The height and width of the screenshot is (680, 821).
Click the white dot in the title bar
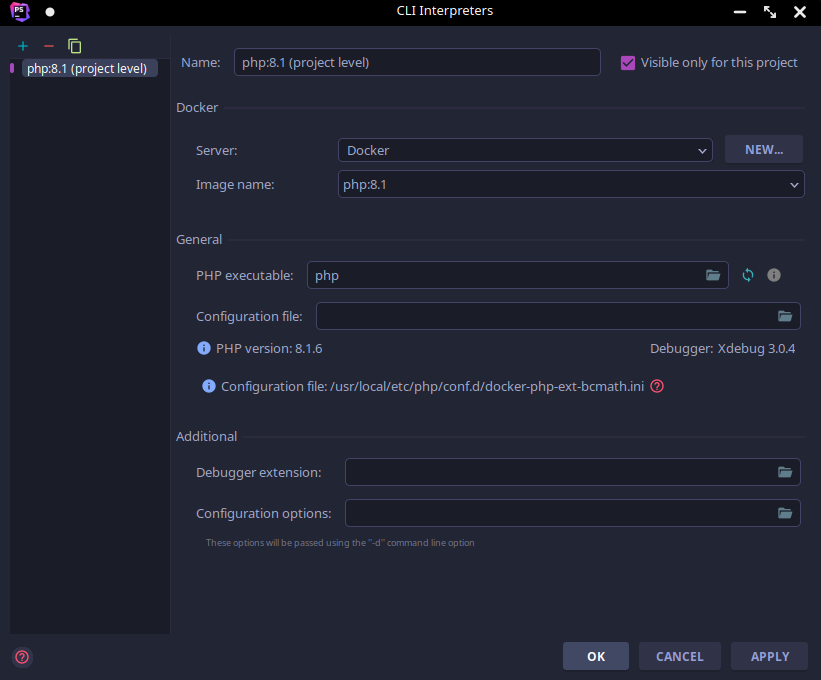[50, 12]
